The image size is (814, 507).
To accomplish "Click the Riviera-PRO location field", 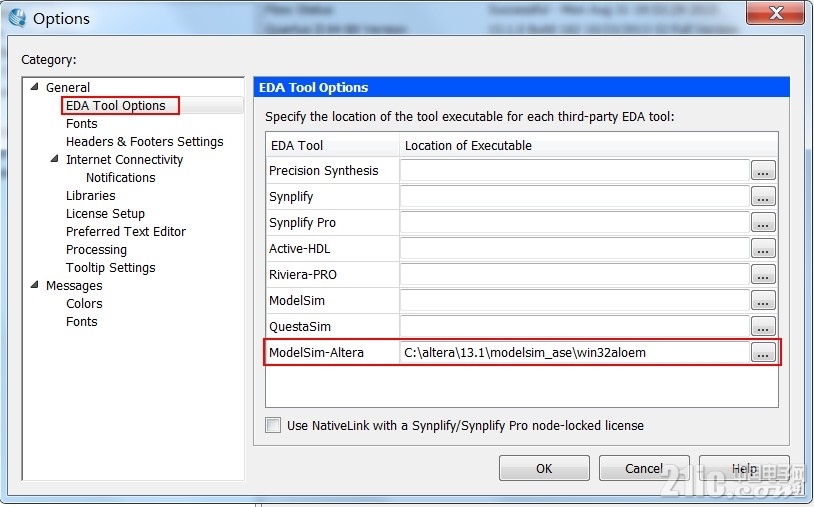I will (575, 274).
